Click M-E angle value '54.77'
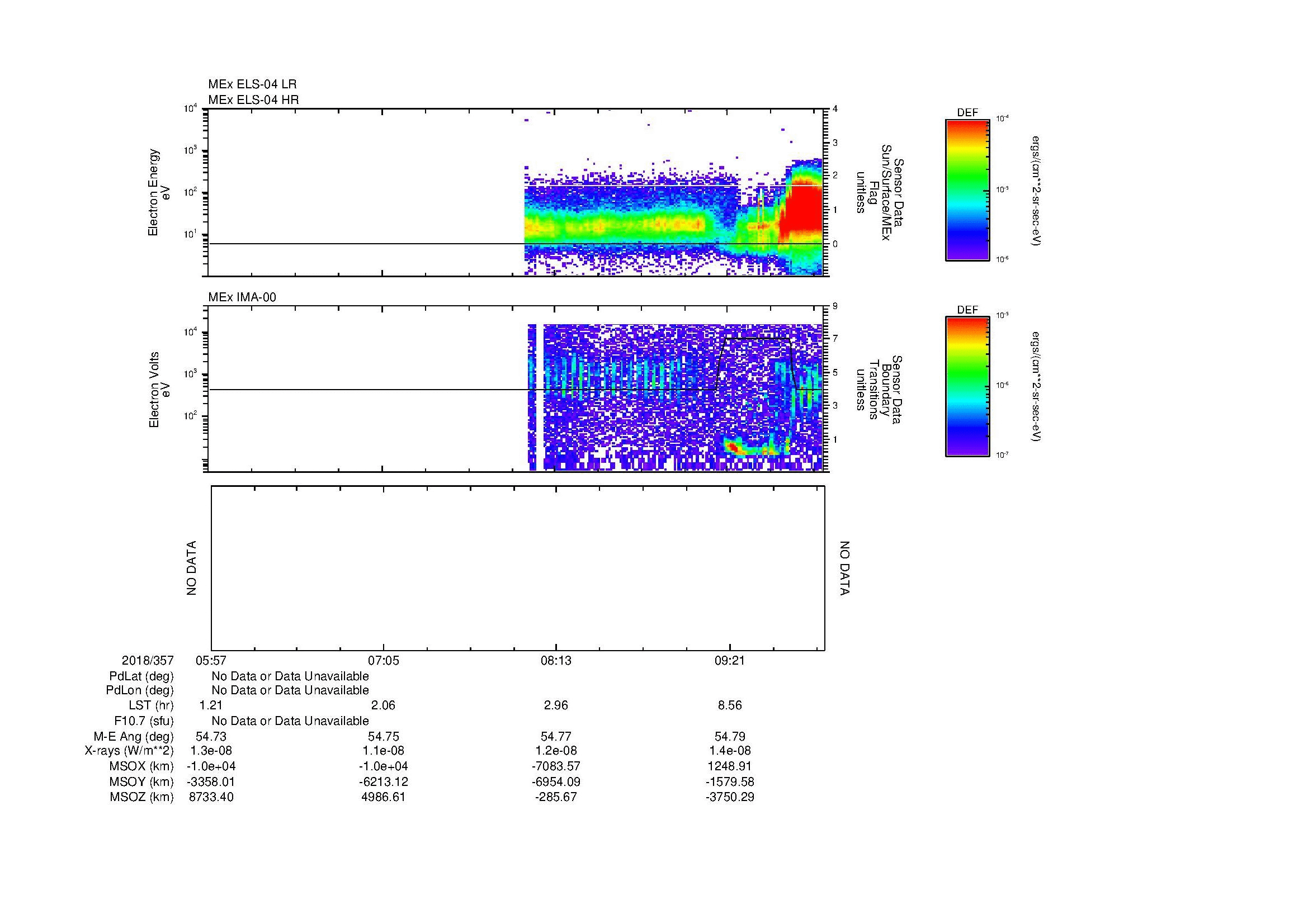Screen dimensions: 1308x924 [556, 737]
